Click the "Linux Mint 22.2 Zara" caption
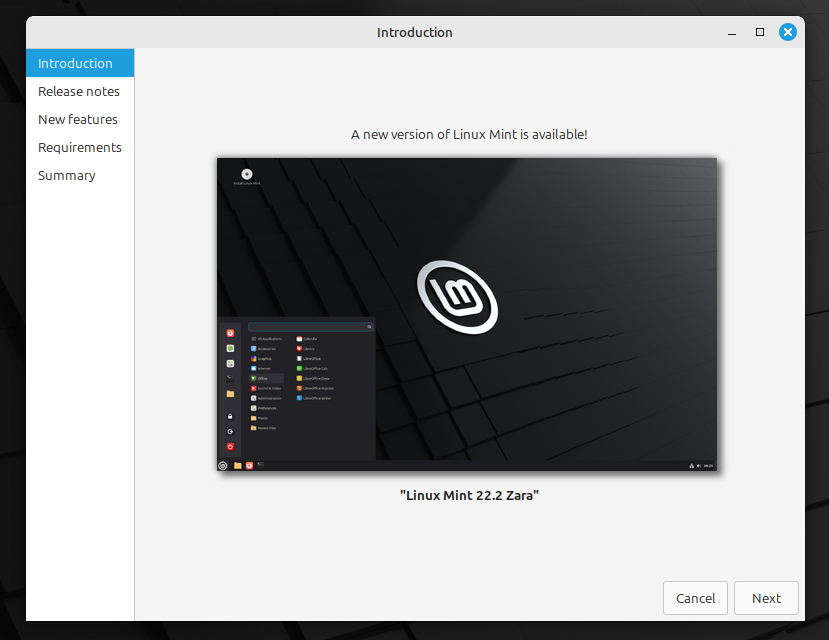 [x=469, y=495]
